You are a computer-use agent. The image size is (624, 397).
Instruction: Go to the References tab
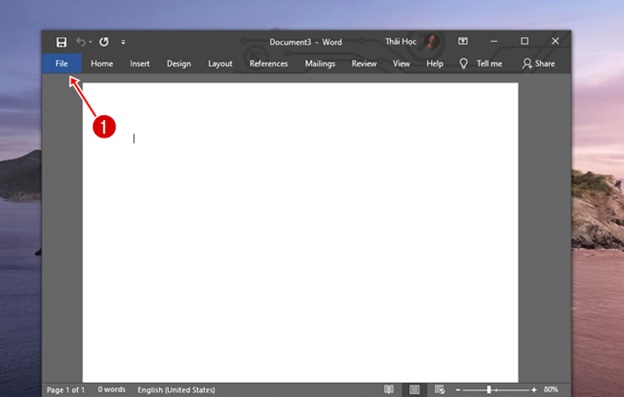tap(269, 64)
